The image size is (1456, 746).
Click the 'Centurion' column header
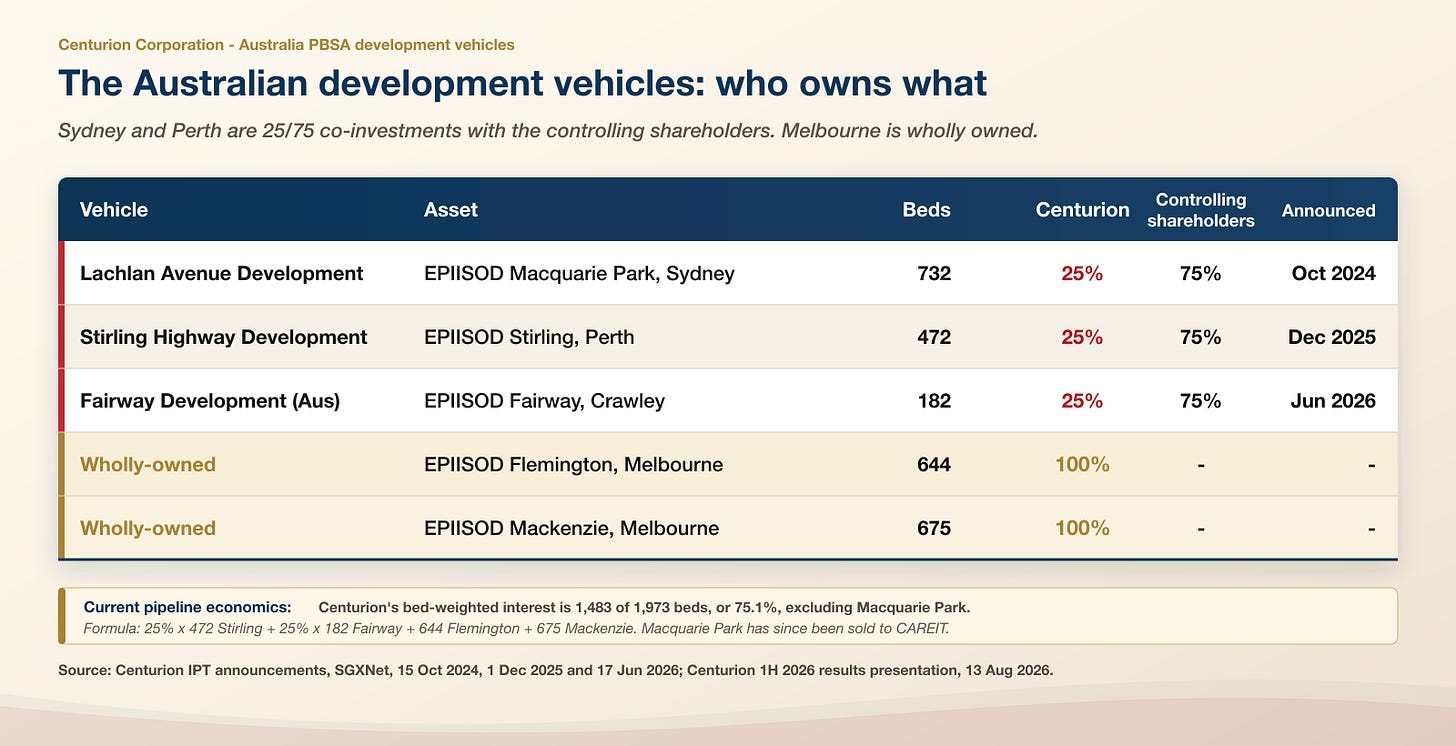pyautogui.click(x=1082, y=210)
